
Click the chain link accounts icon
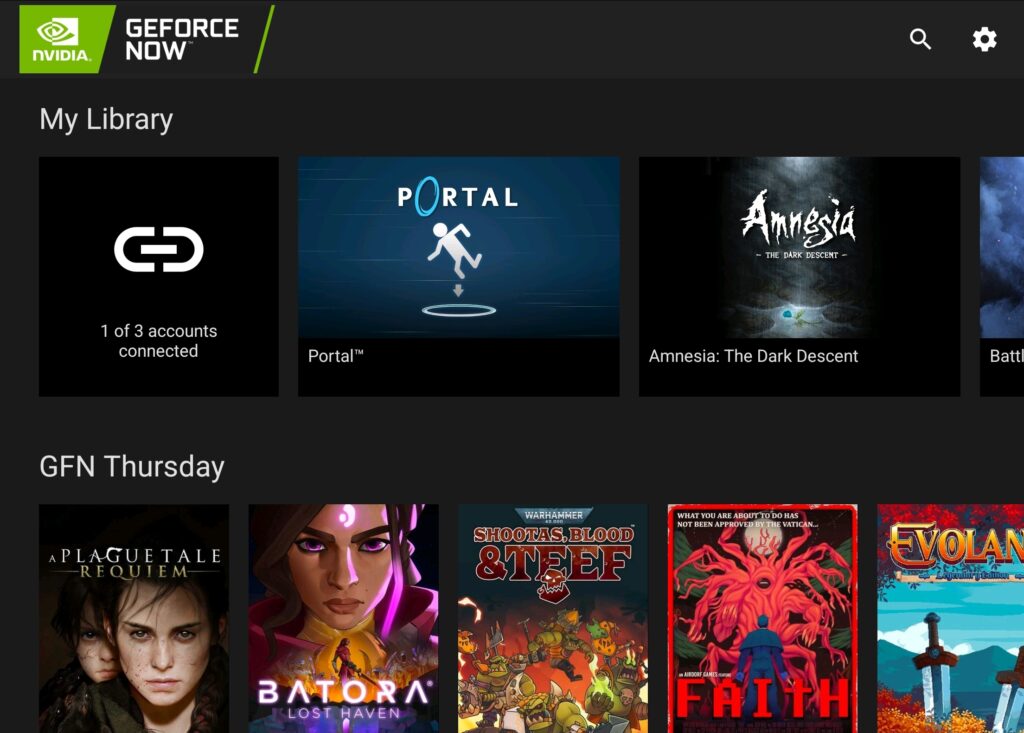click(159, 249)
